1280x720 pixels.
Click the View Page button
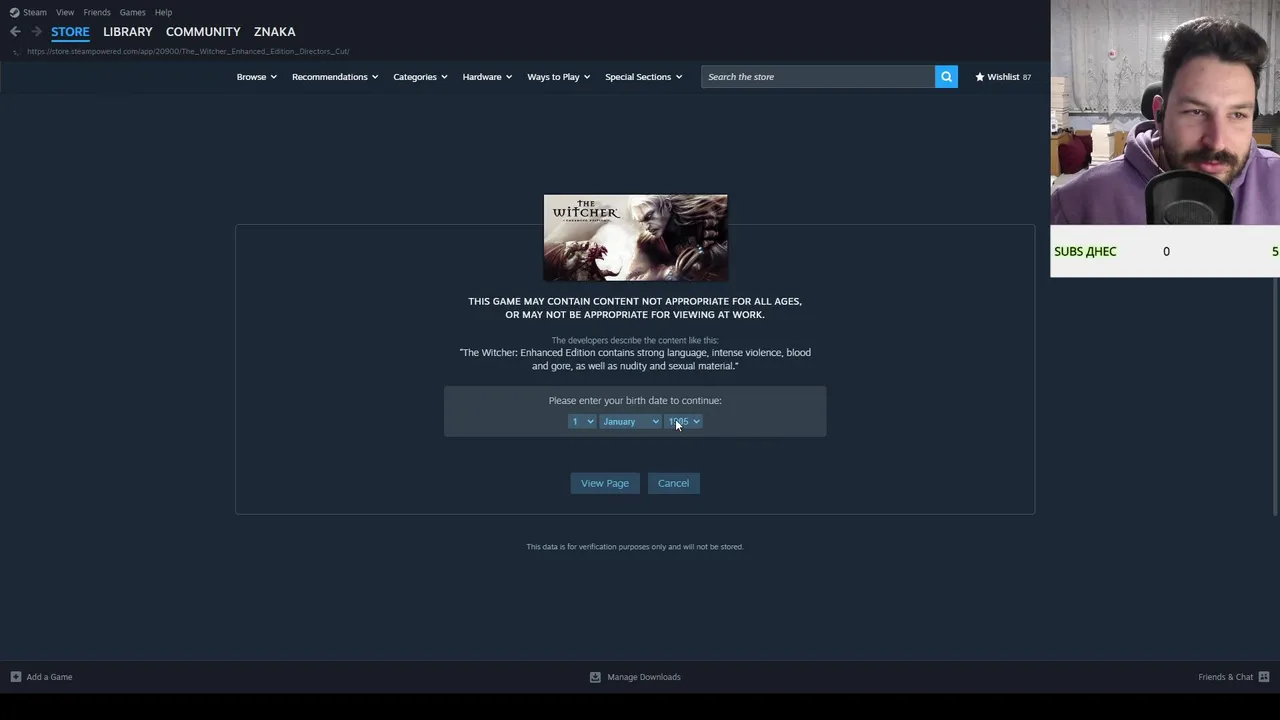[605, 483]
